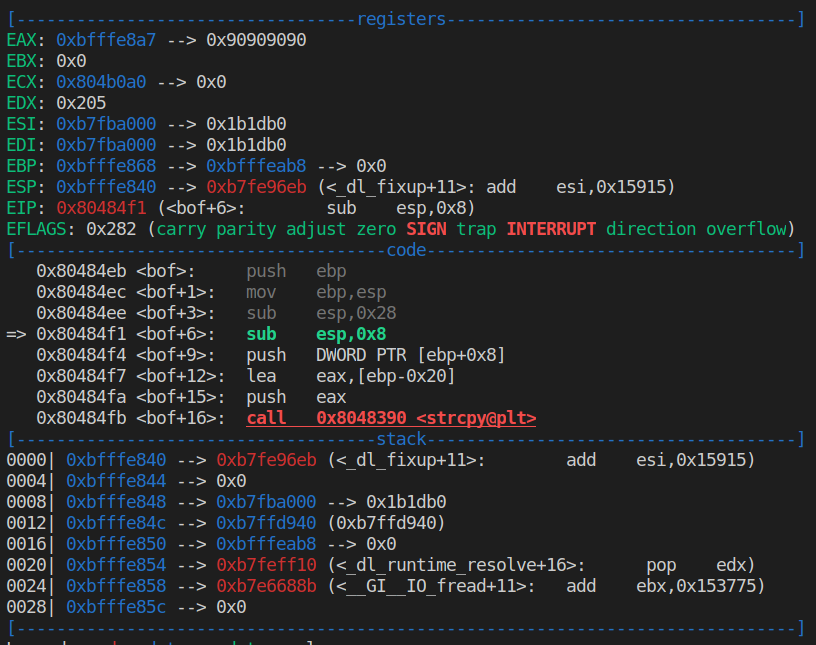Viewport: 816px width, 645px height.
Task: Click the 0xb7fe96eb value in the ESP row
Action: click(256, 187)
